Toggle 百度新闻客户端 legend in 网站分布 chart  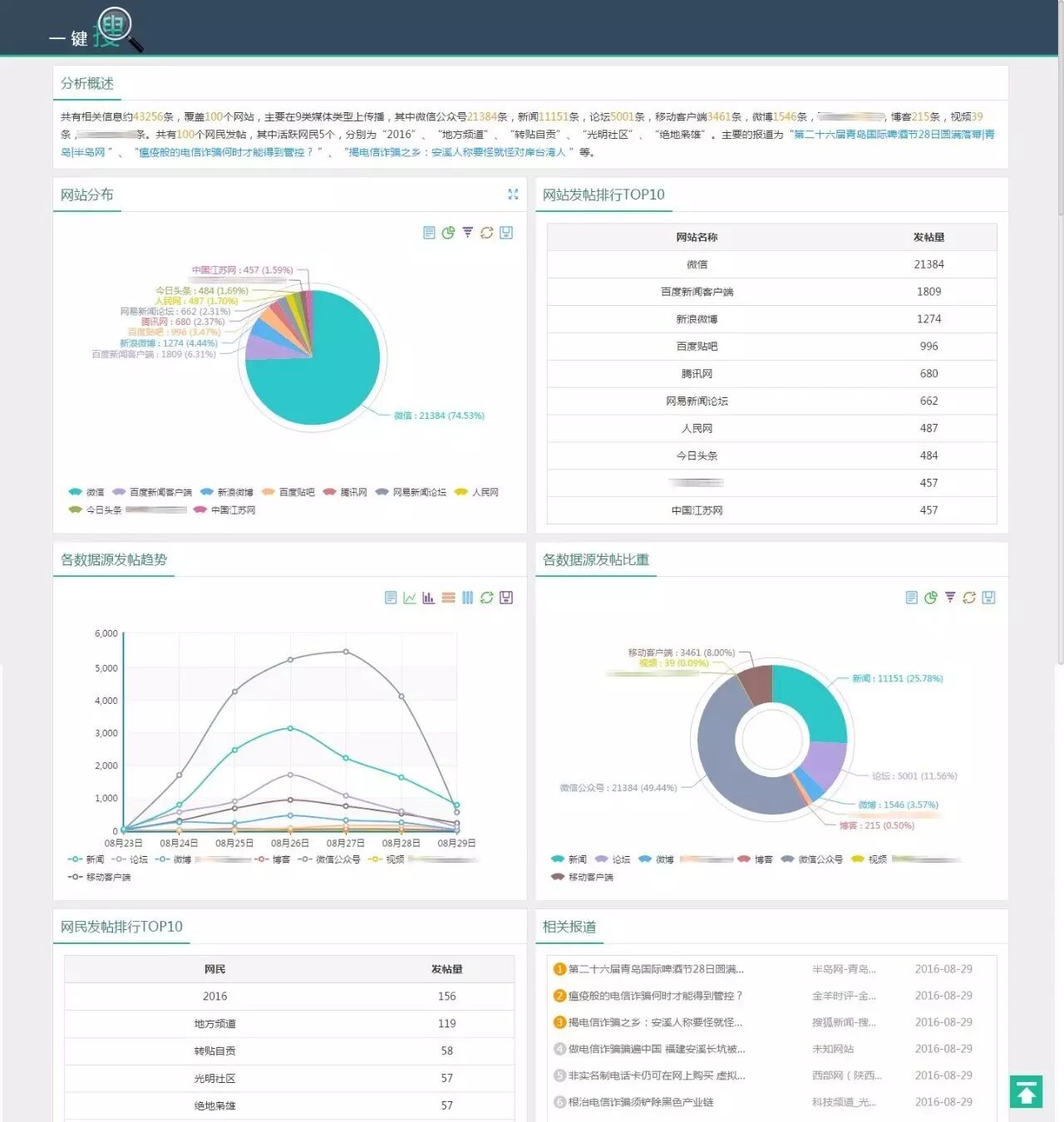point(152,492)
